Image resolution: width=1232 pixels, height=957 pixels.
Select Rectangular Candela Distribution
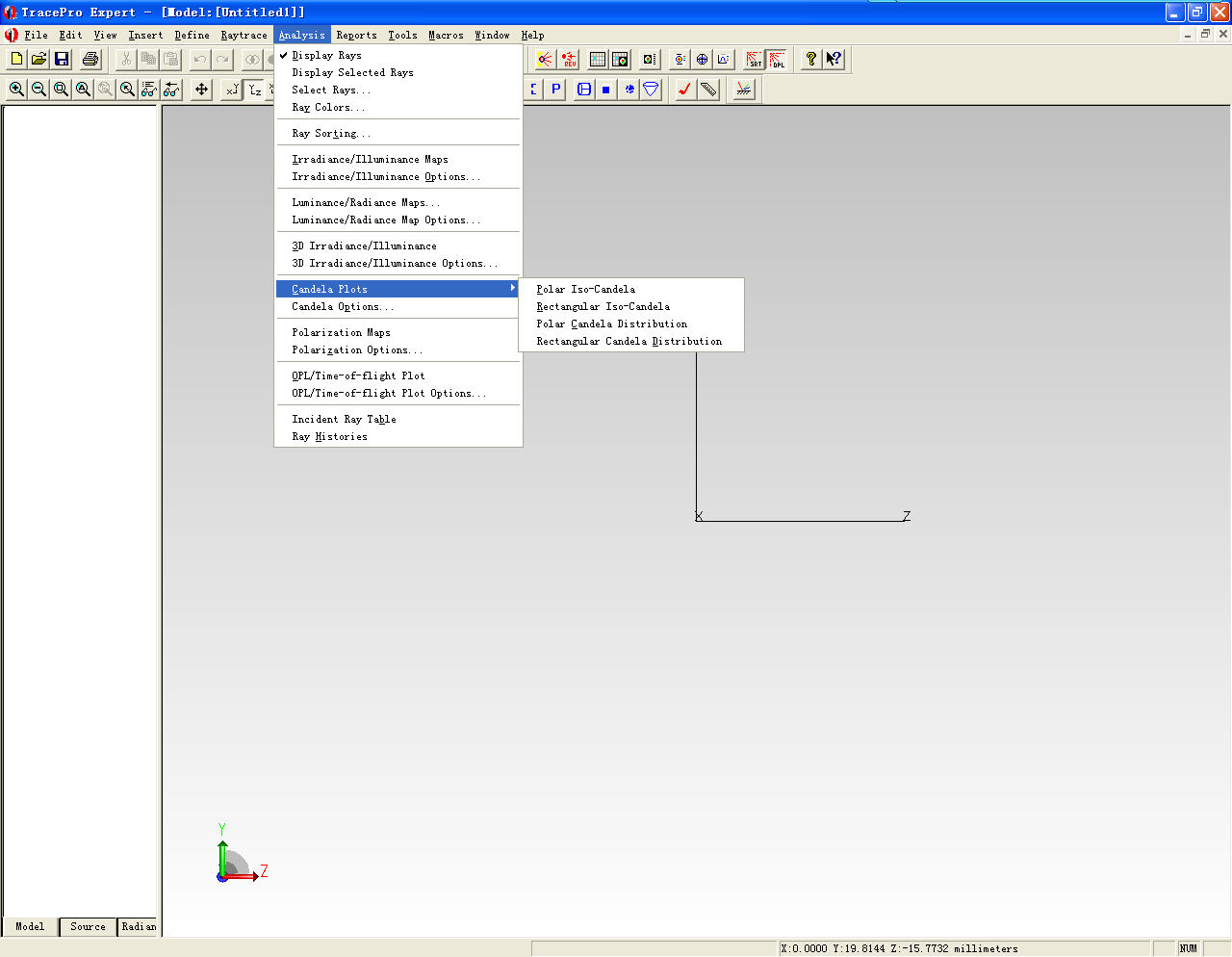(629, 341)
